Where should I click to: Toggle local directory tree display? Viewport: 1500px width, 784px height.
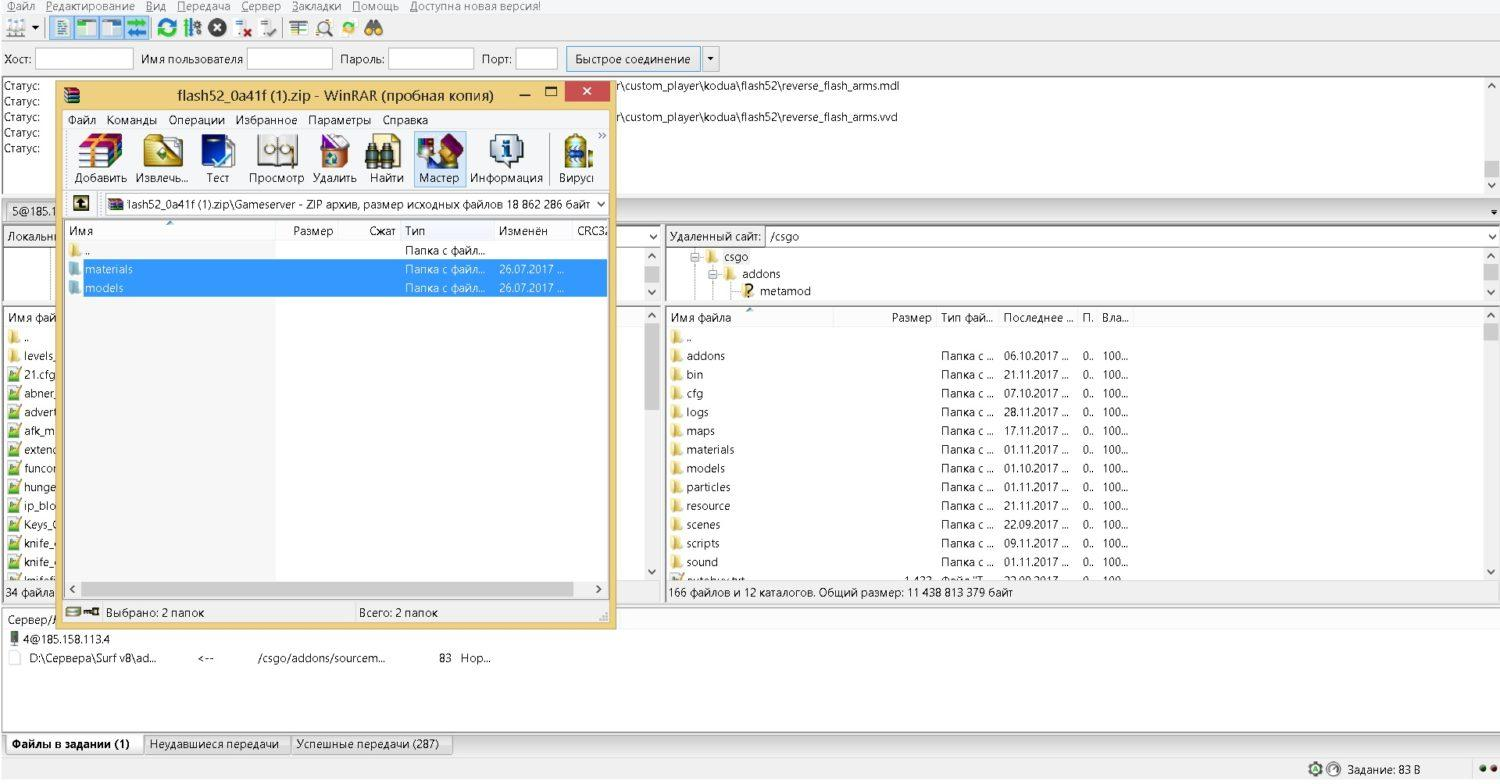pos(86,28)
